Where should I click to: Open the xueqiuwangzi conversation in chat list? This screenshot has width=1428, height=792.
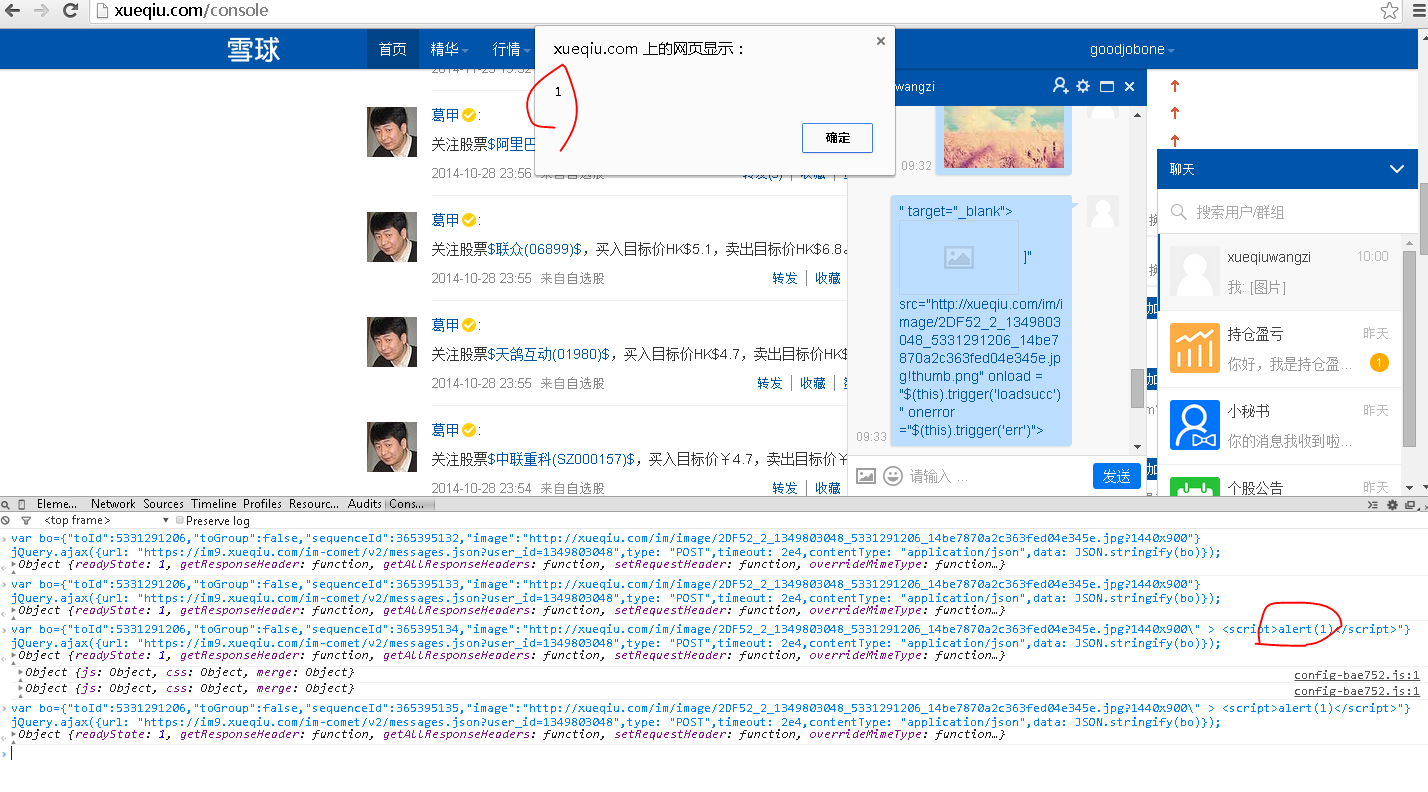[1281, 271]
